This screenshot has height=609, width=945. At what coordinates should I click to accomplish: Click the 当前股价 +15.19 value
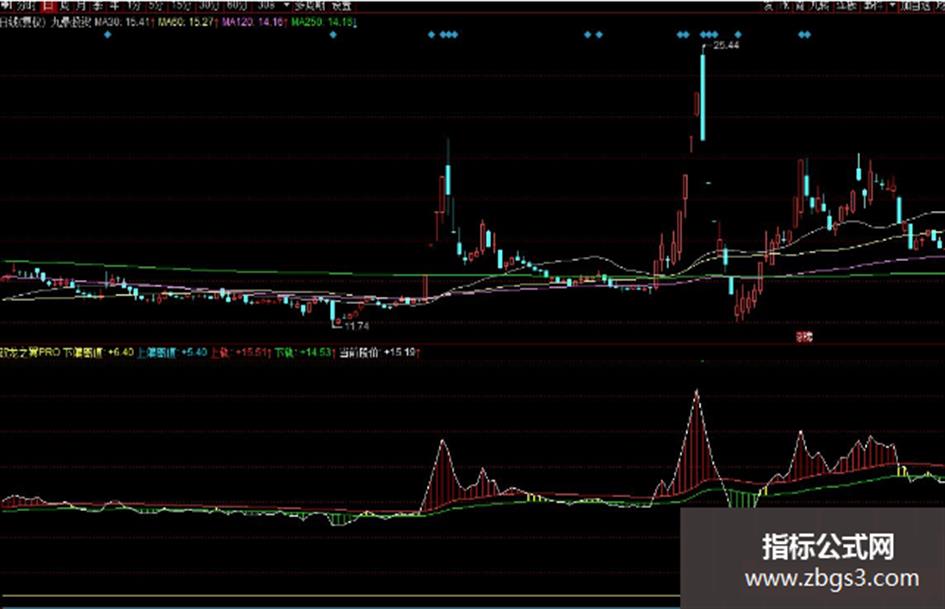coord(378,352)
